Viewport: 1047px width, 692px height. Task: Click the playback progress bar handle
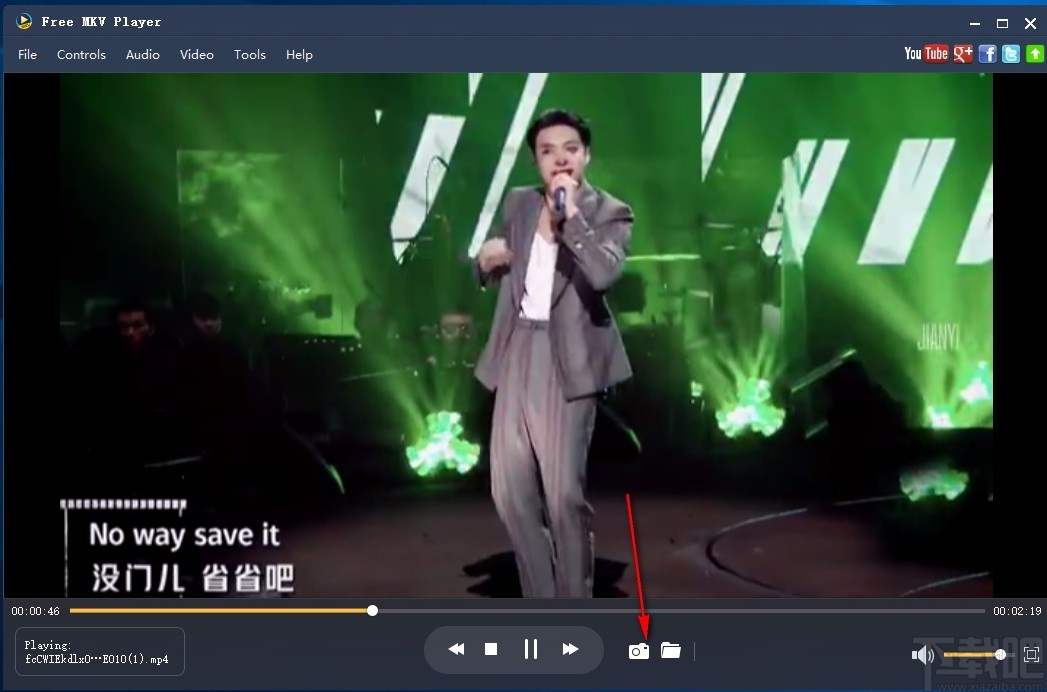click(x=372, y=610)
